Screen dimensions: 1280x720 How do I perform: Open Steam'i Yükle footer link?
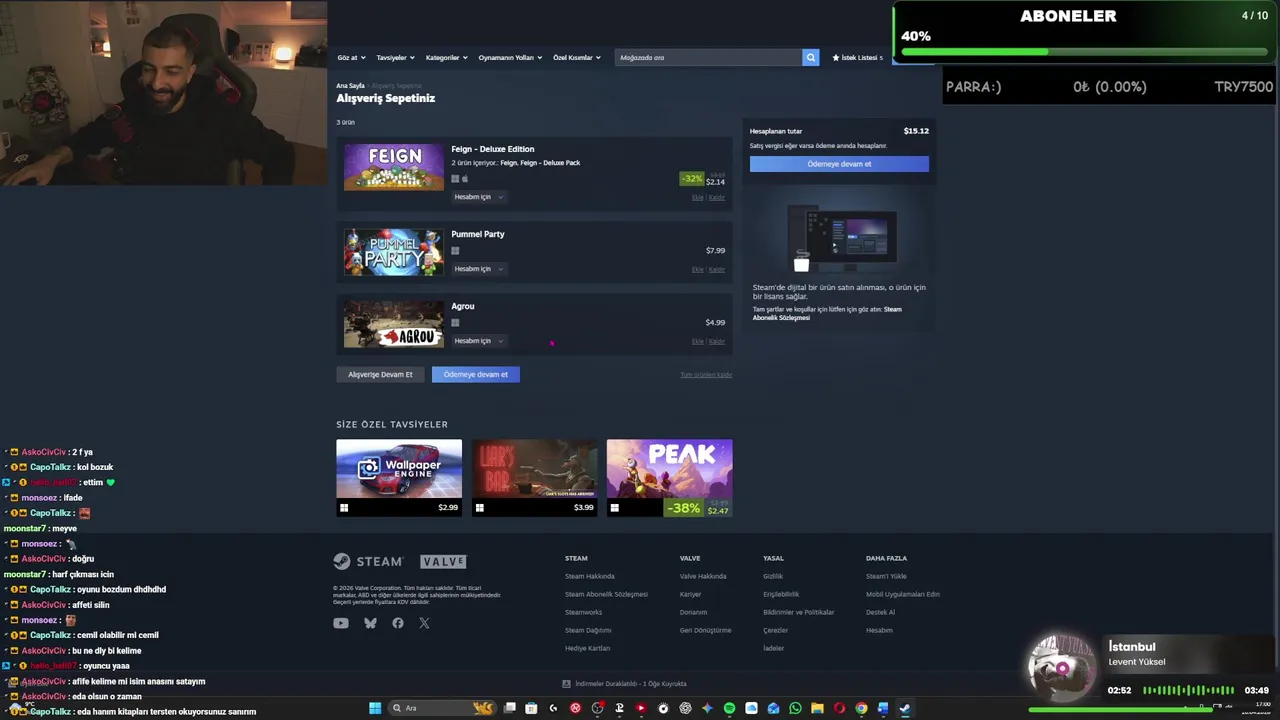coord(886,576)
